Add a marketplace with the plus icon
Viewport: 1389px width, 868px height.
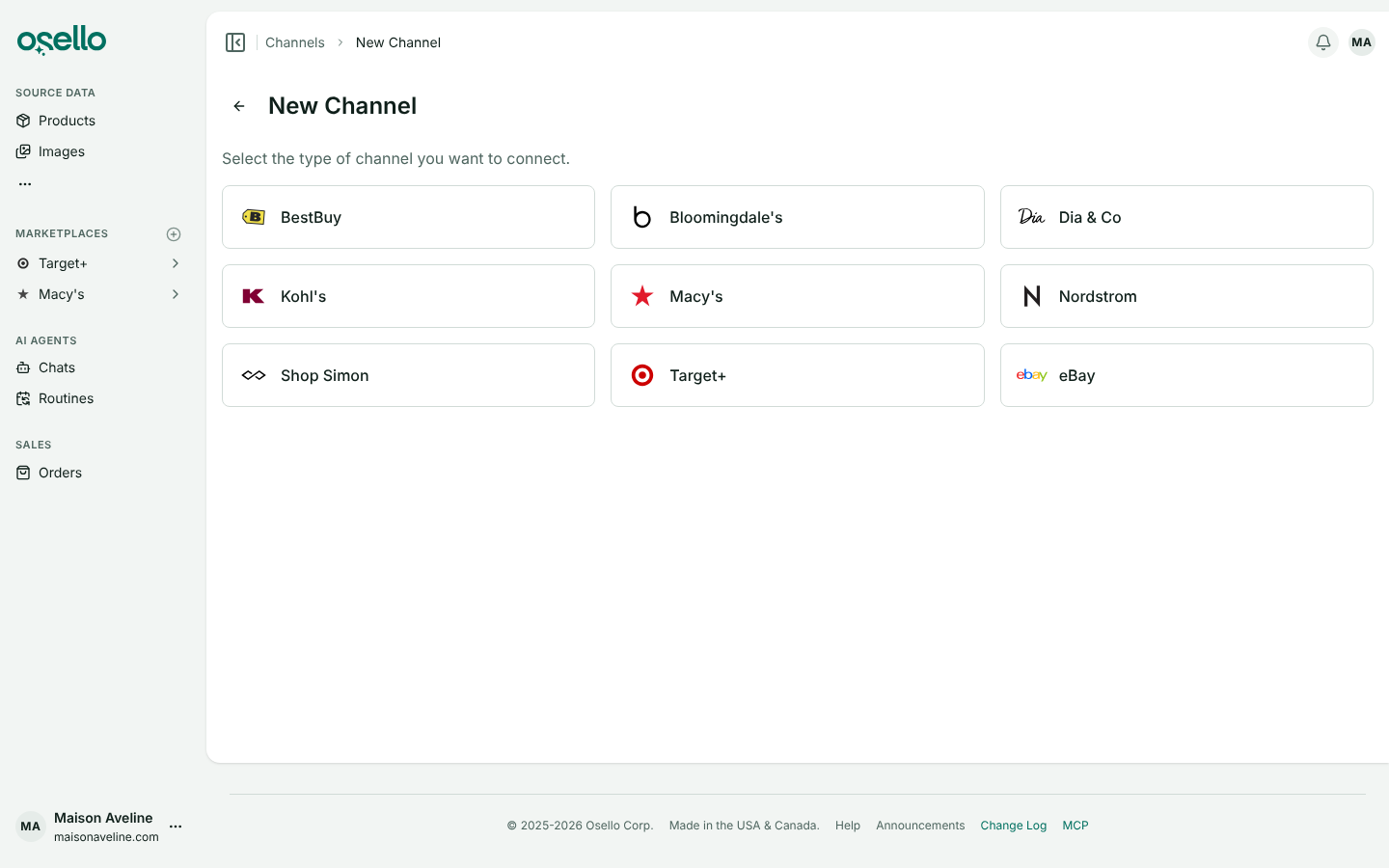(x=174, y=234)
